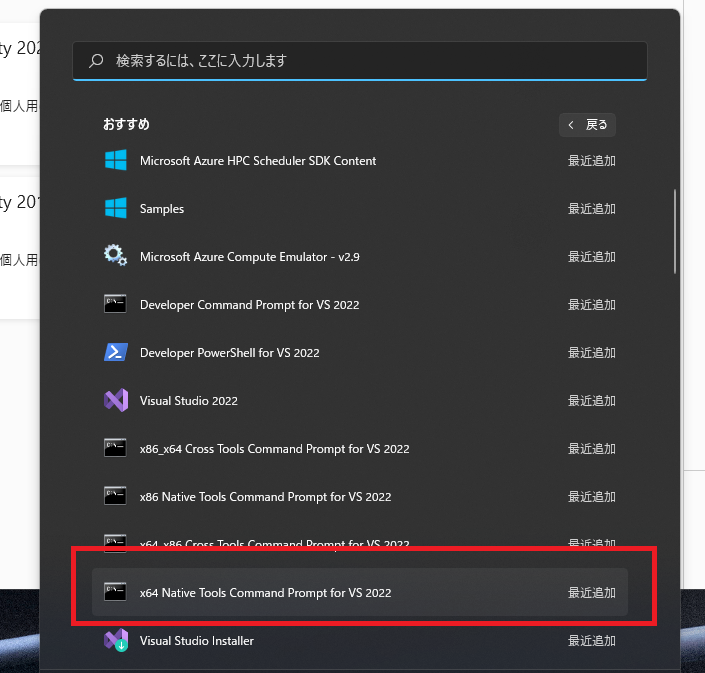Launch Developer PowerShell icon
705x673 pixels.
pos(116,352)
